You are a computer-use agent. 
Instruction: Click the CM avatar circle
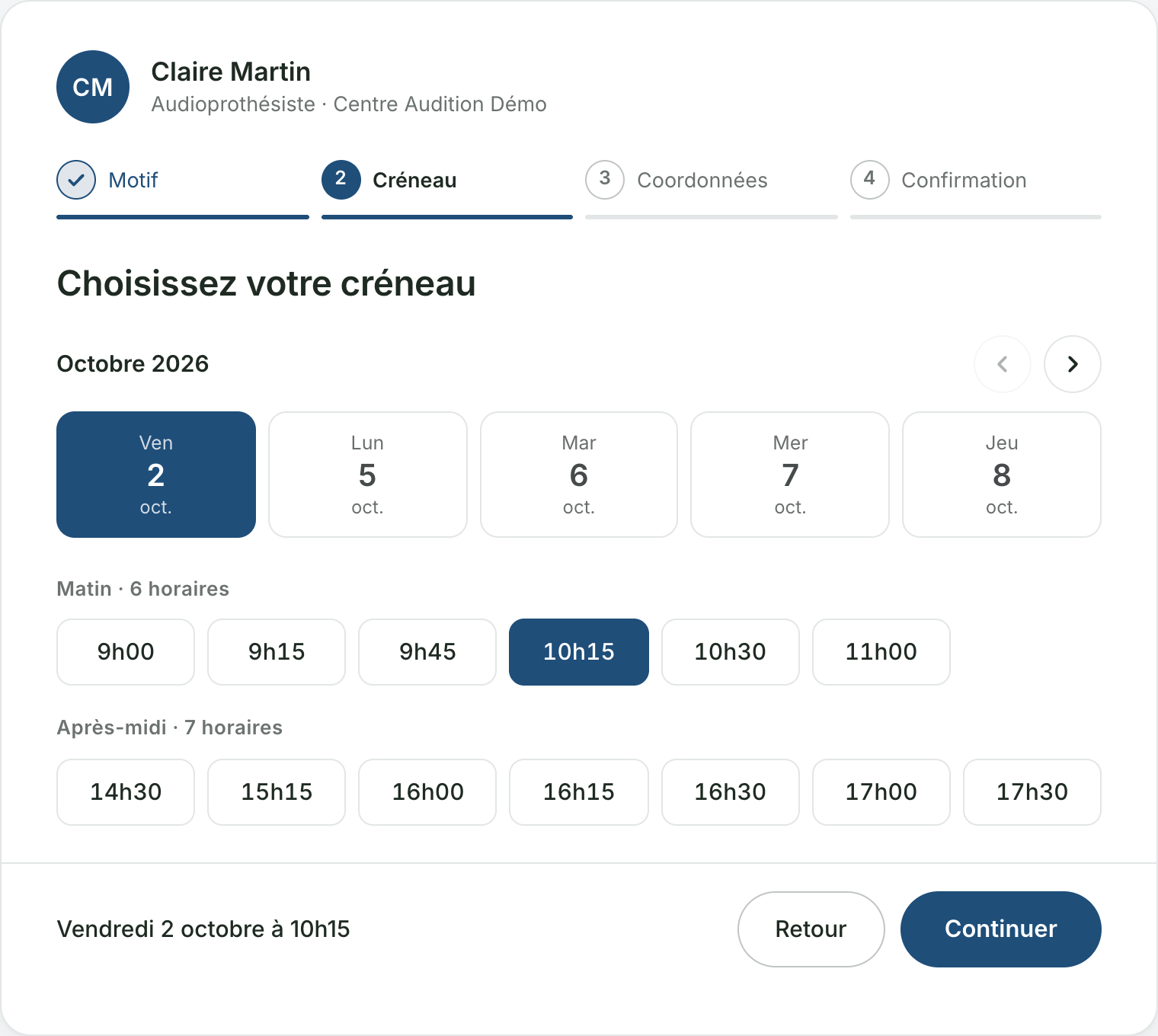click(x=93, y=87)
